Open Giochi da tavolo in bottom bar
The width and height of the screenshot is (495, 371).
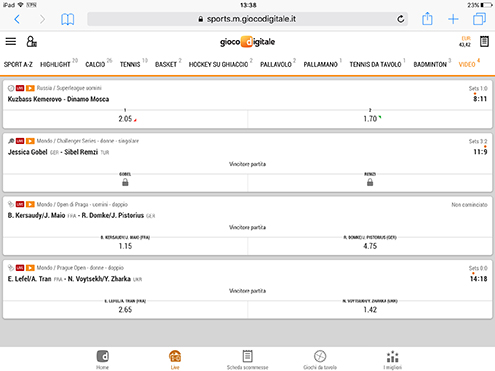pyautogui.click(x=320, y=360)
